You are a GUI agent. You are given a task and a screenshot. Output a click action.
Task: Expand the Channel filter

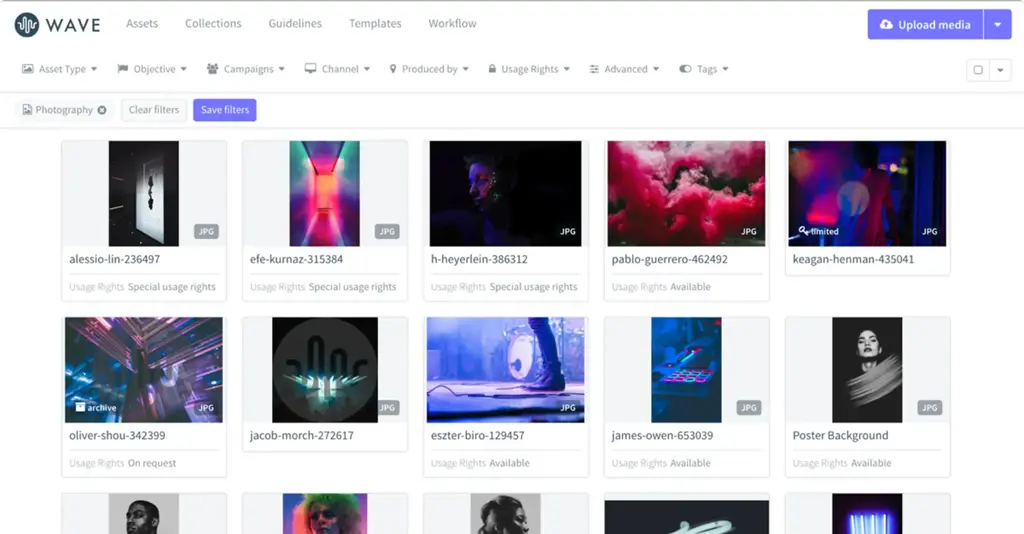(337, 69)
